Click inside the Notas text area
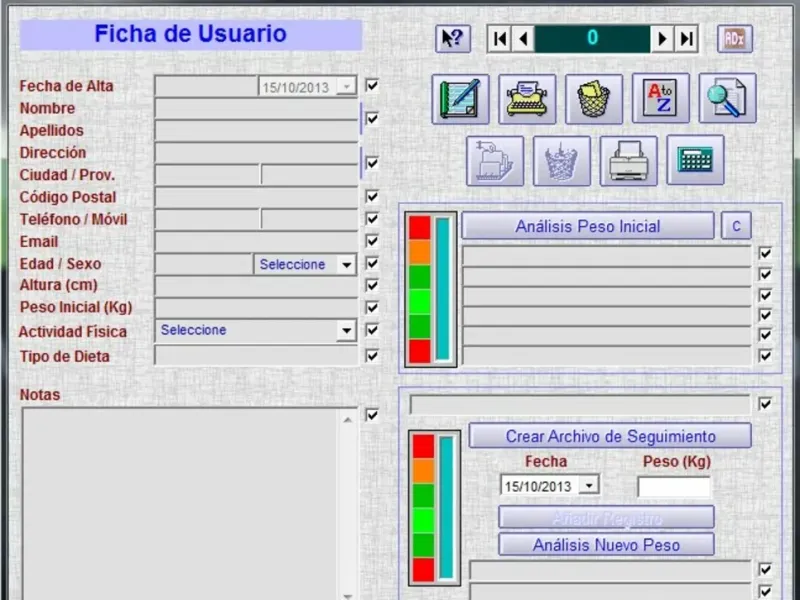This screenshot has width=800, height=600. pos(181,503)
